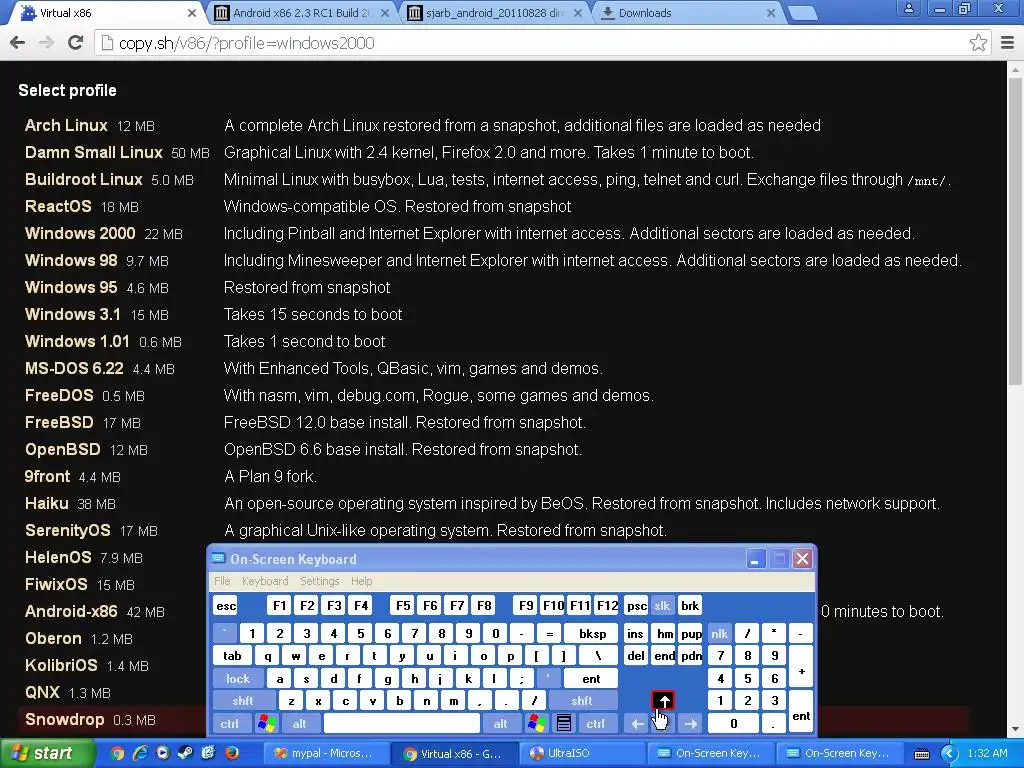Open Windows Media Player from quick launch
The image size is (1024, 768).
(x=163, y=753)
